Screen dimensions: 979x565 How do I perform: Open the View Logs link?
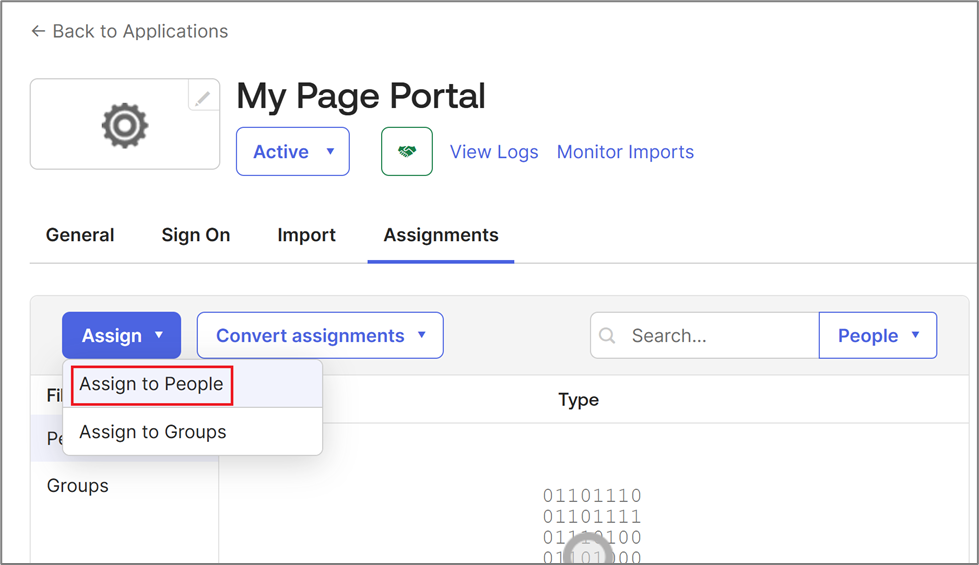[494, 152]
